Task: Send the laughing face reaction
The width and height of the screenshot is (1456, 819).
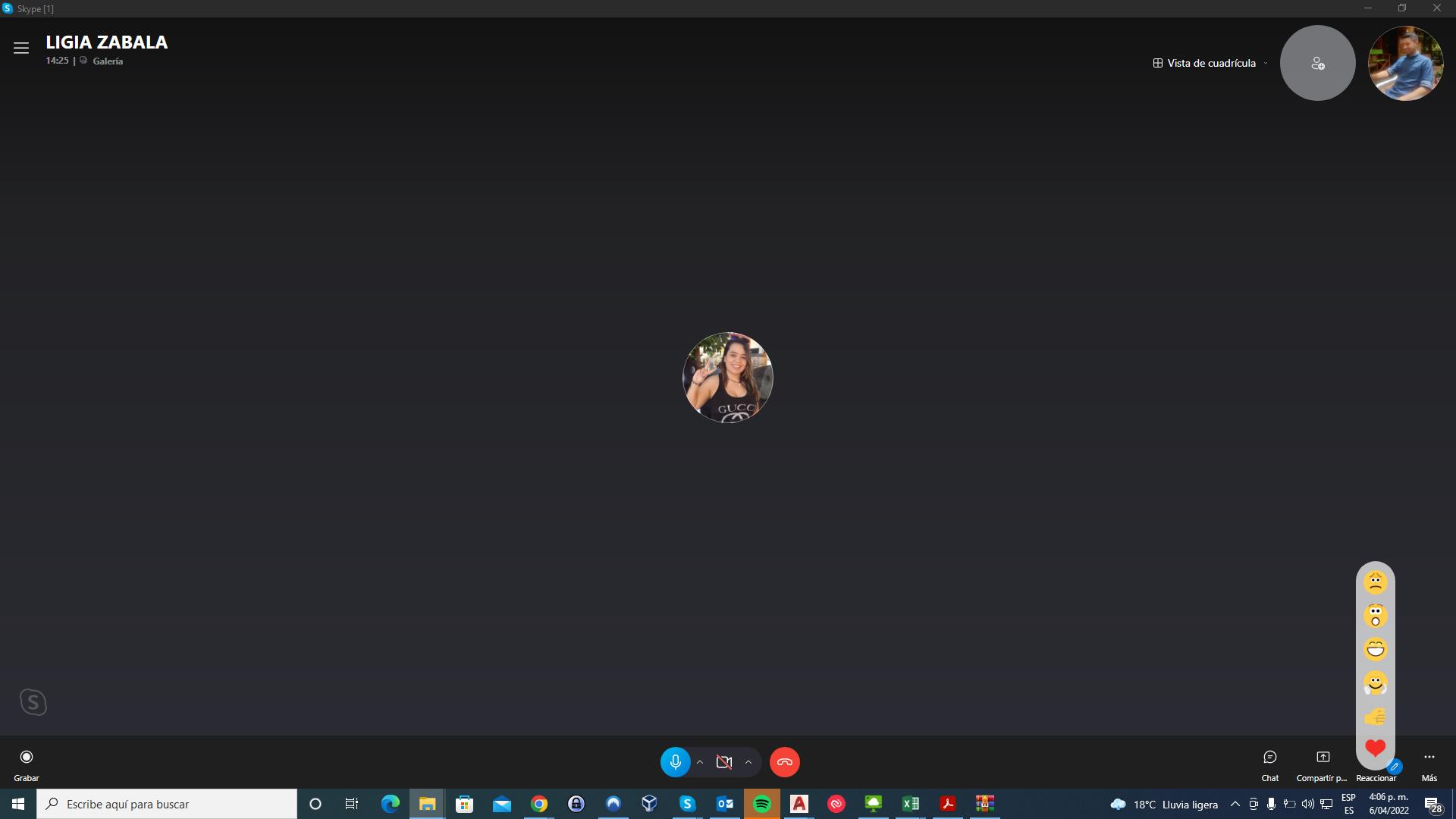Action: [x=1376, y=649]
